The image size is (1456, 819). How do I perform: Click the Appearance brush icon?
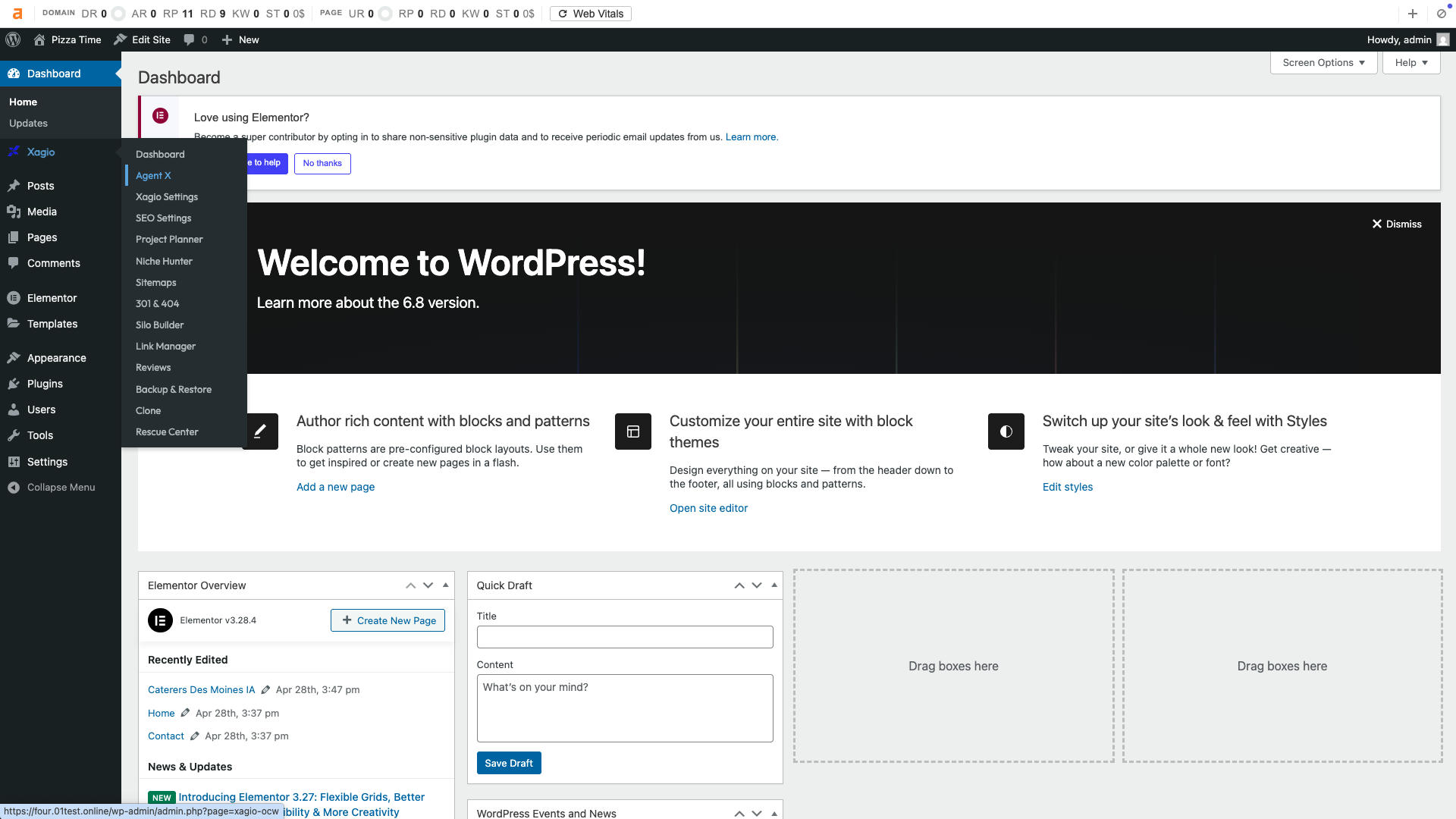tap(14, 358)
